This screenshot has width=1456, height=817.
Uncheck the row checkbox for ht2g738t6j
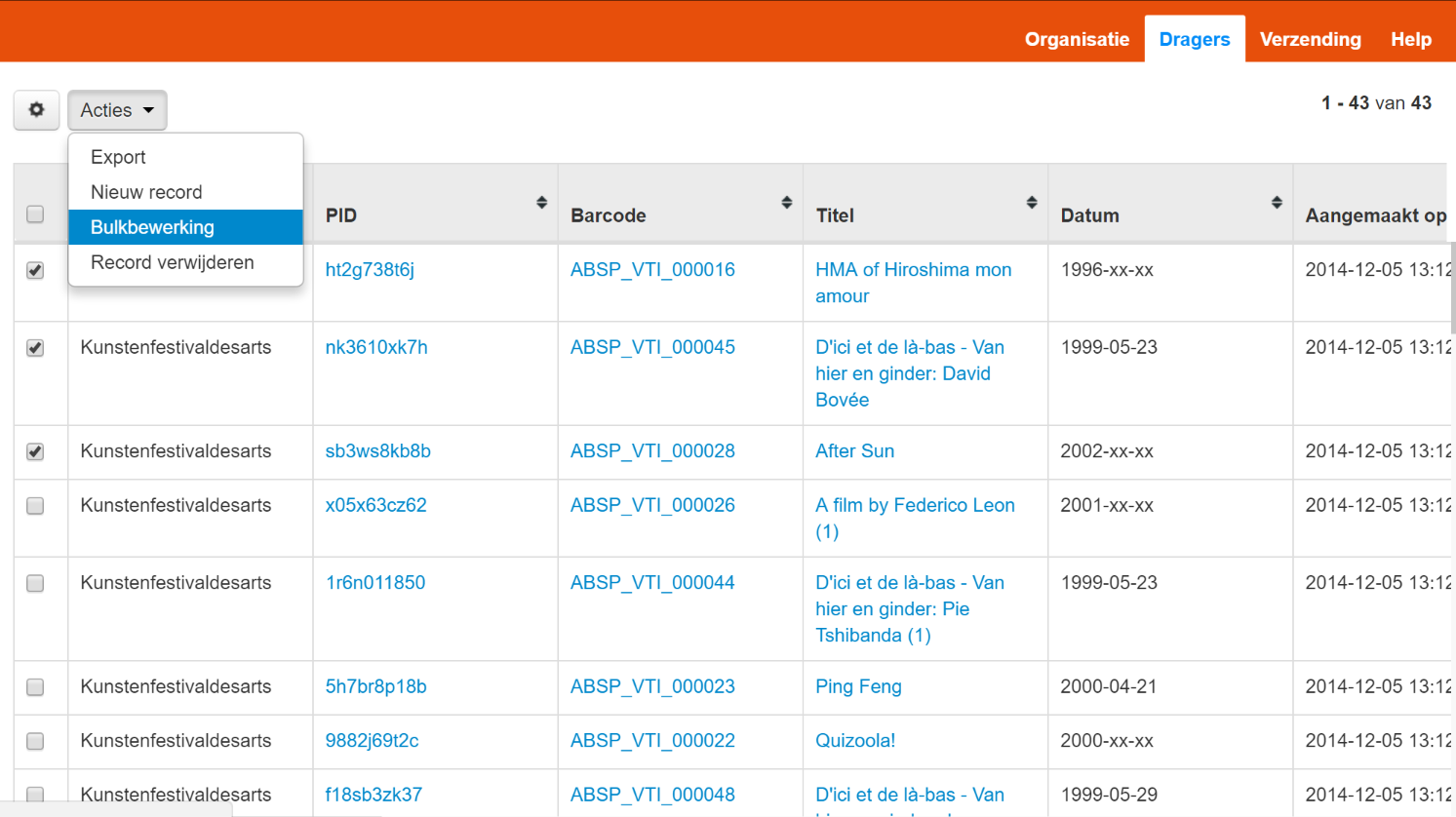(35, 270)
